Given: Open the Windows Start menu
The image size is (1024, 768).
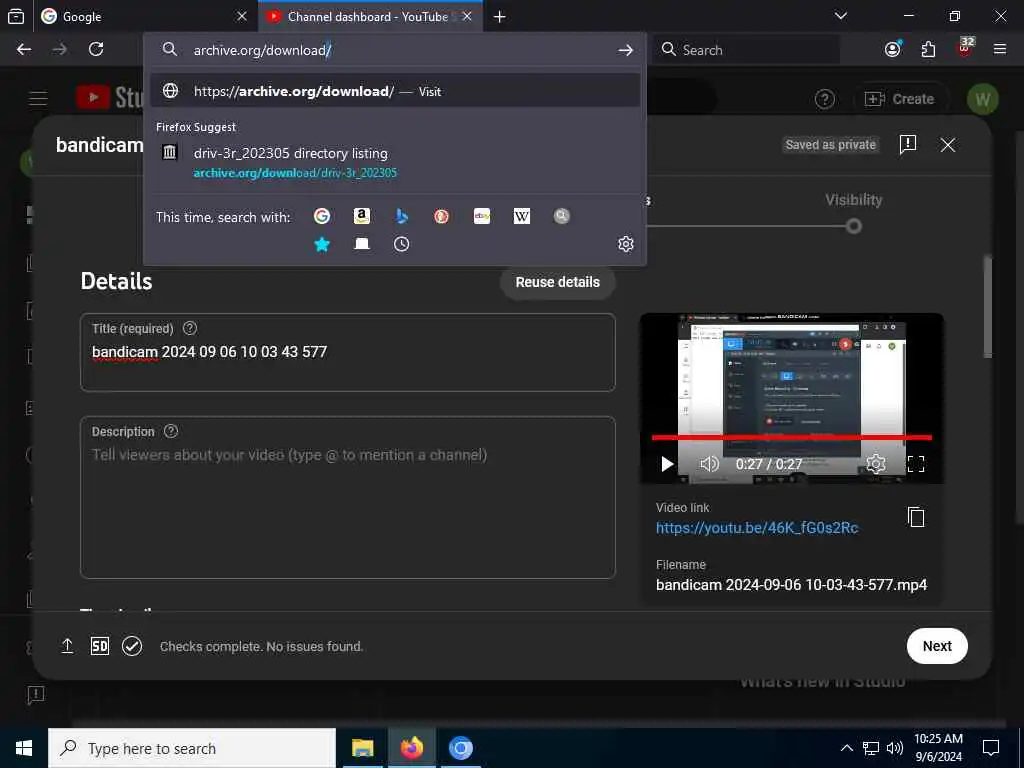Looking at the screenshot, I should [24, 748].
